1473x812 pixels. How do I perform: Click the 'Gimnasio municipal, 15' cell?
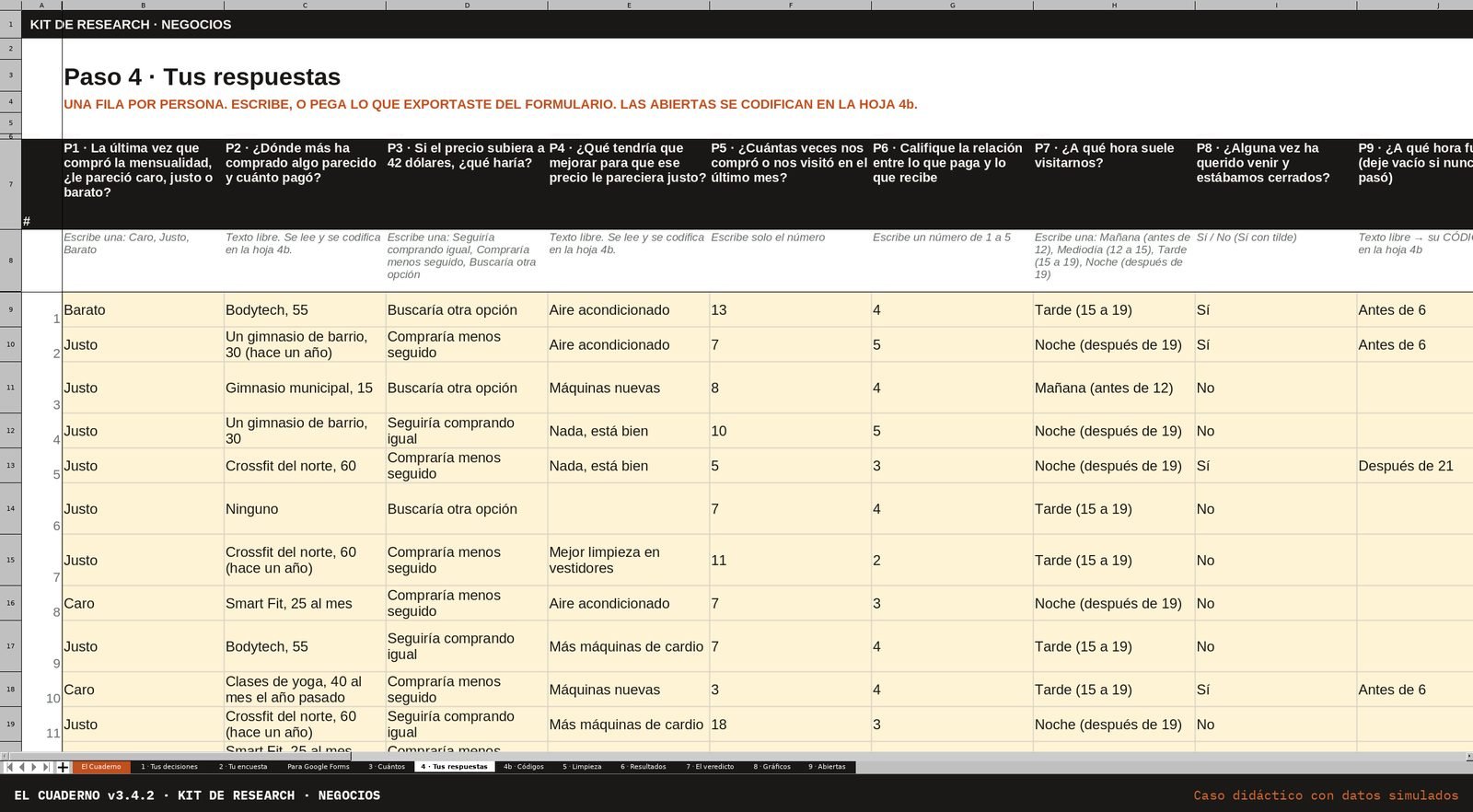click(305, 388)
